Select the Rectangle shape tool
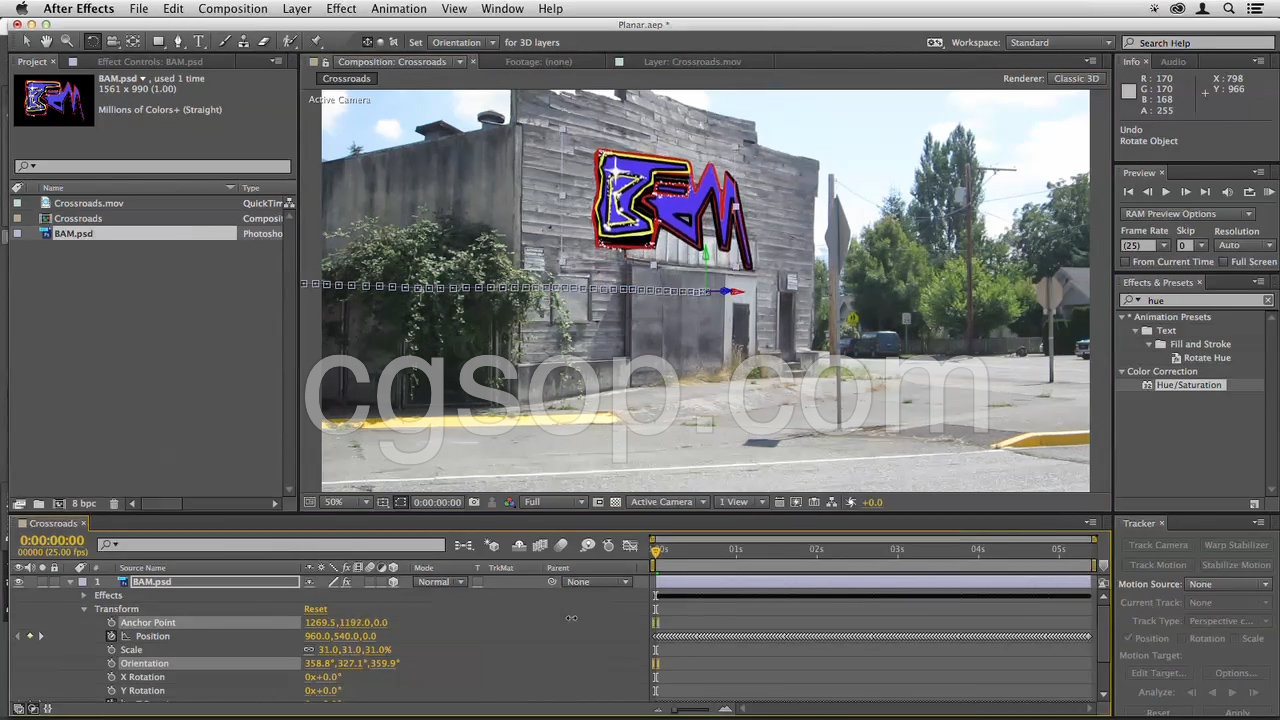The width and height of the screenshot is (1280, 720). [158, 42]
